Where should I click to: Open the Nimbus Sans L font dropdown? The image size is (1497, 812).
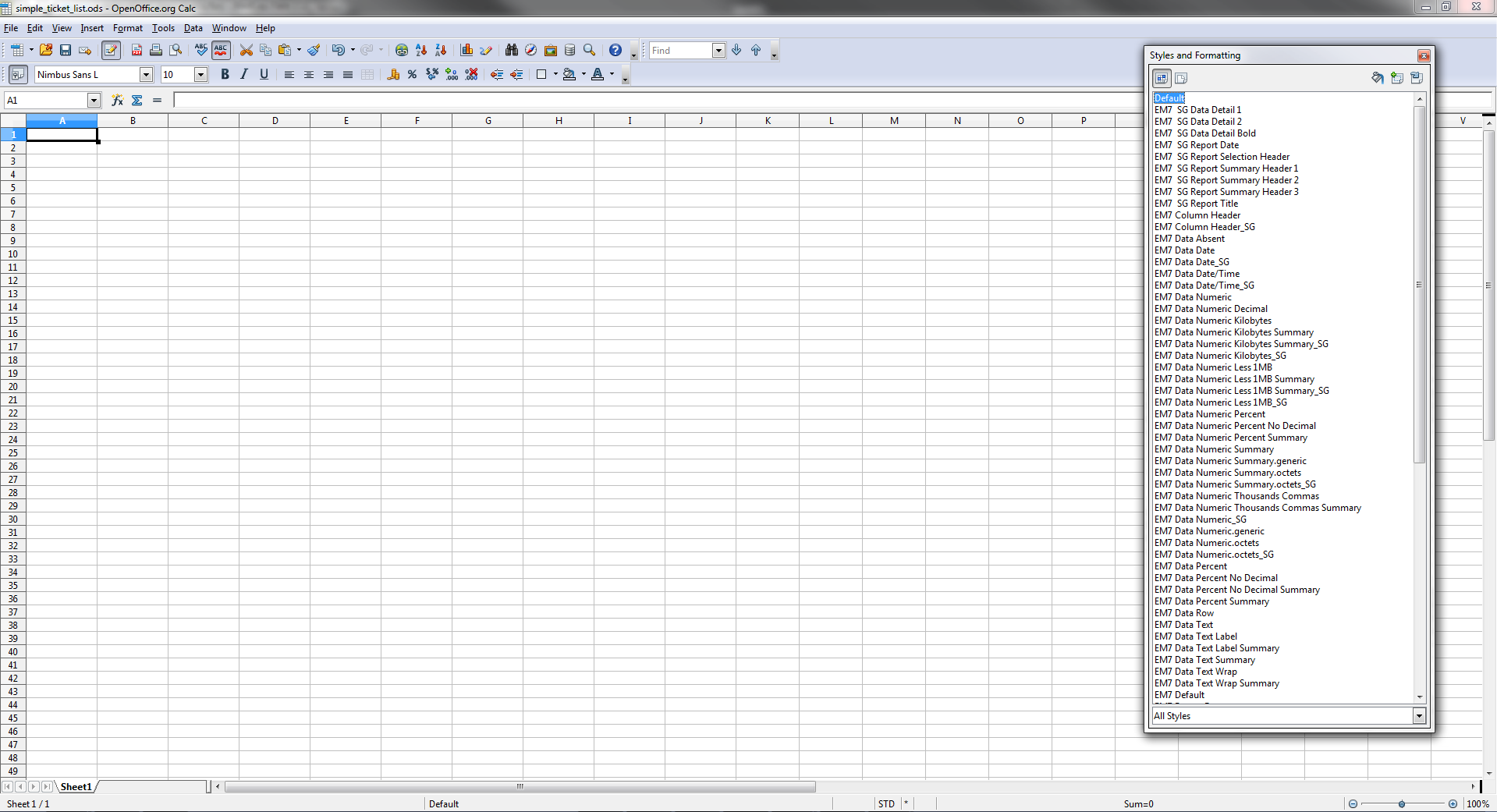click(x=146, y=74)
